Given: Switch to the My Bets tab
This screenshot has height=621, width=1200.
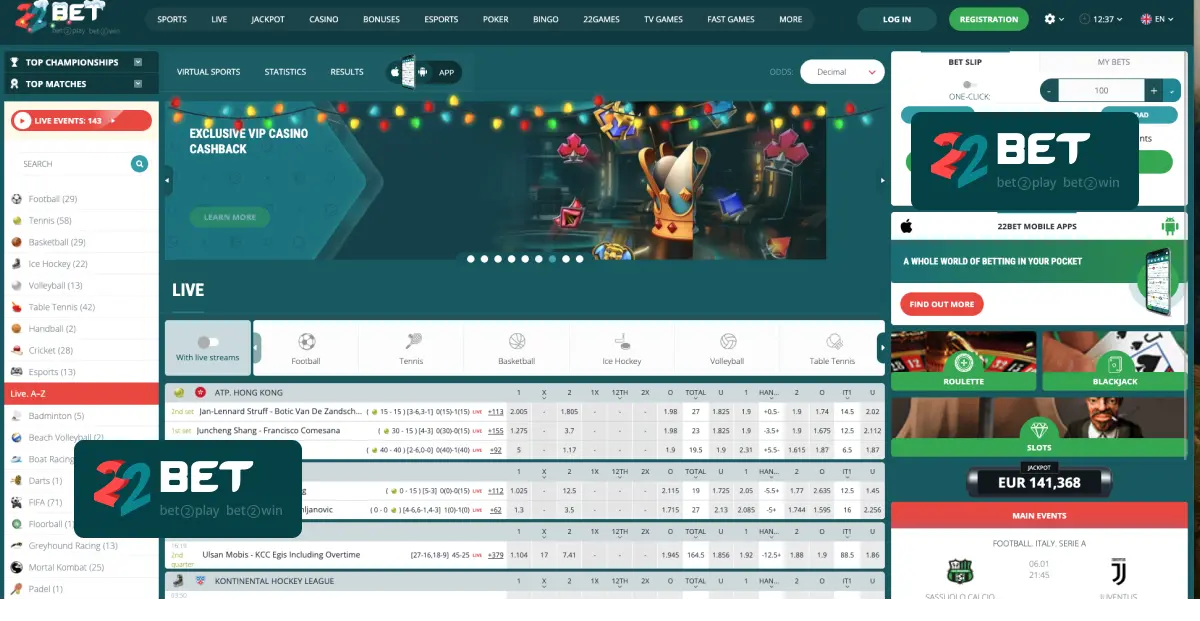Looking at the screenshot, I should click(1113, 62).
